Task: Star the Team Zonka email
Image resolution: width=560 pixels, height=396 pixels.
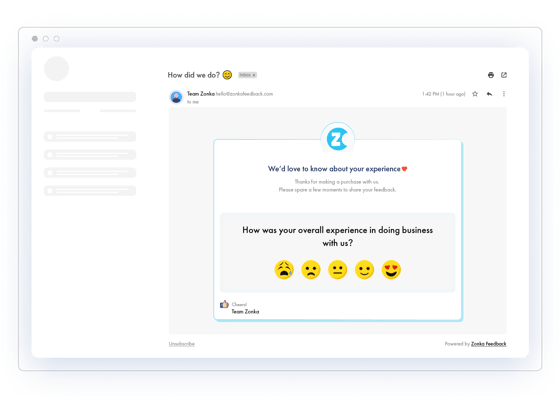Action: tap(475, 94)
